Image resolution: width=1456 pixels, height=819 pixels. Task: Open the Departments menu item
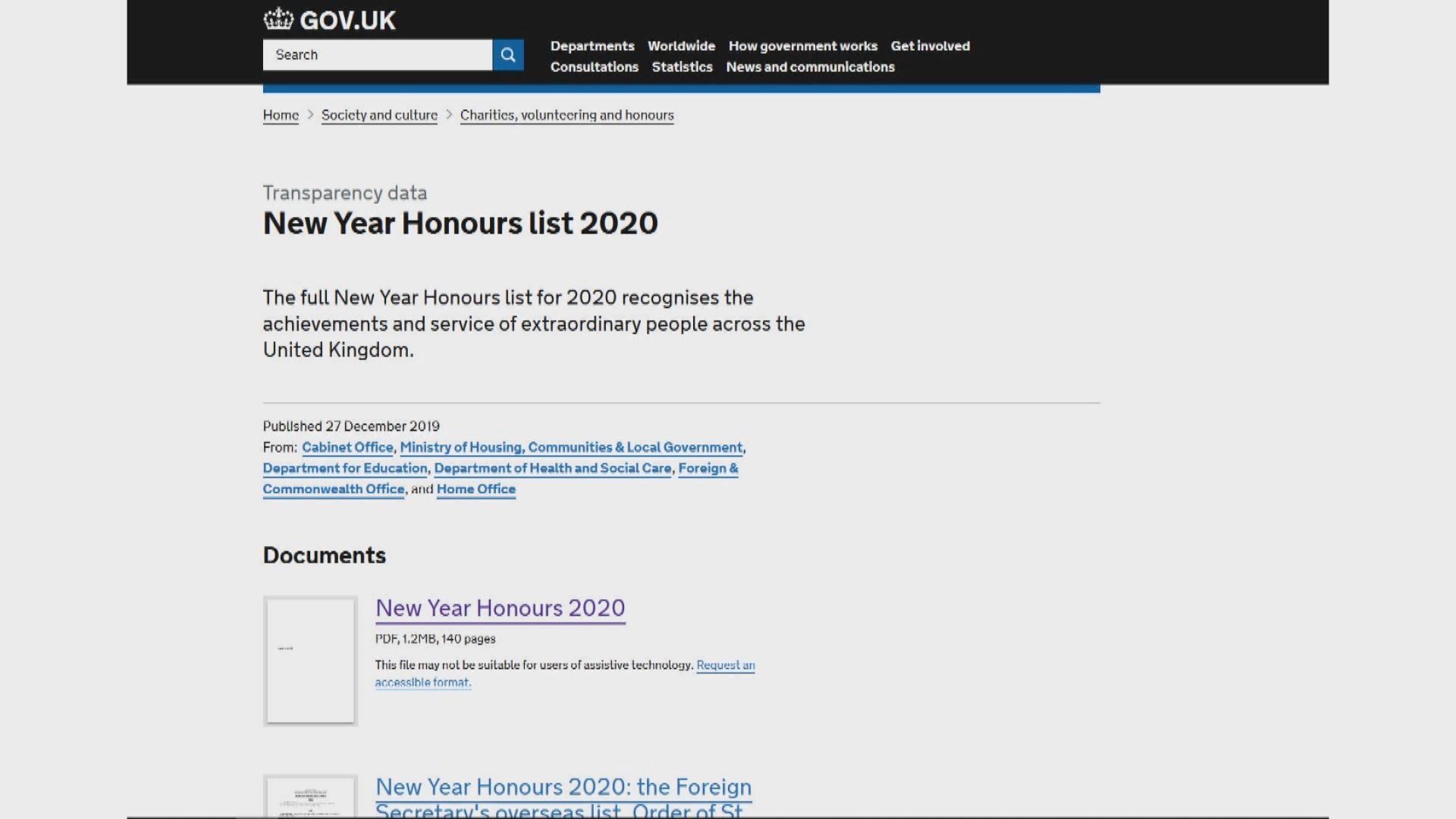pos(591,45)
